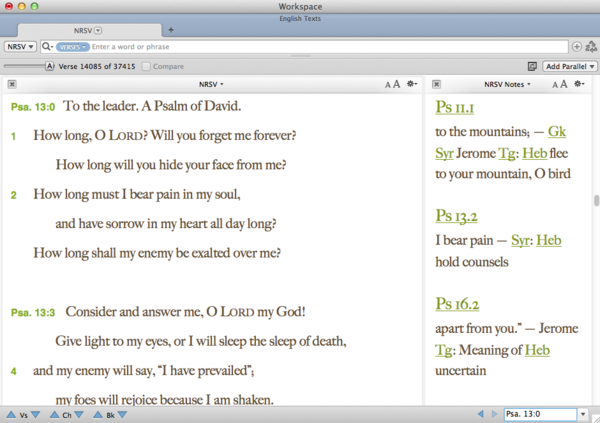The image size is (600, 423).
Task: Click the Psa. 13:0 reference entry field
Action: tap(540, 414)
